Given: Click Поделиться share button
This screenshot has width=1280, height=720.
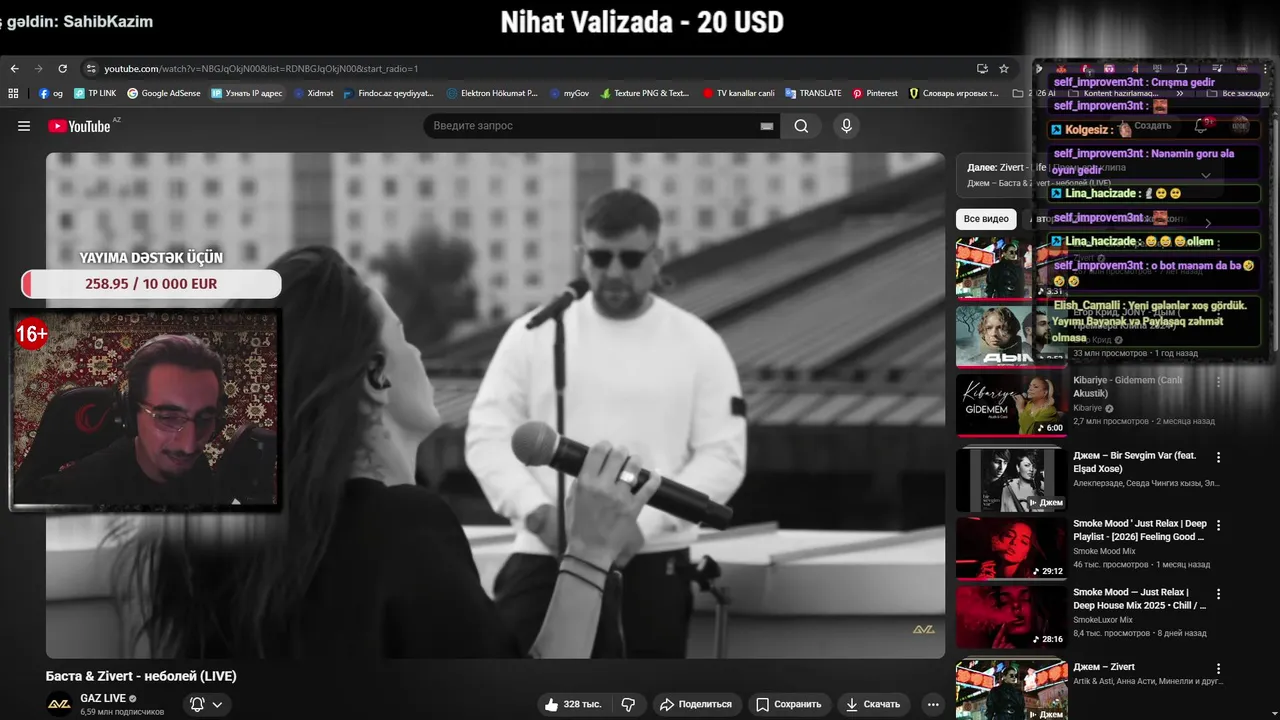Looking at the screenshot, I should pos(697,704).
